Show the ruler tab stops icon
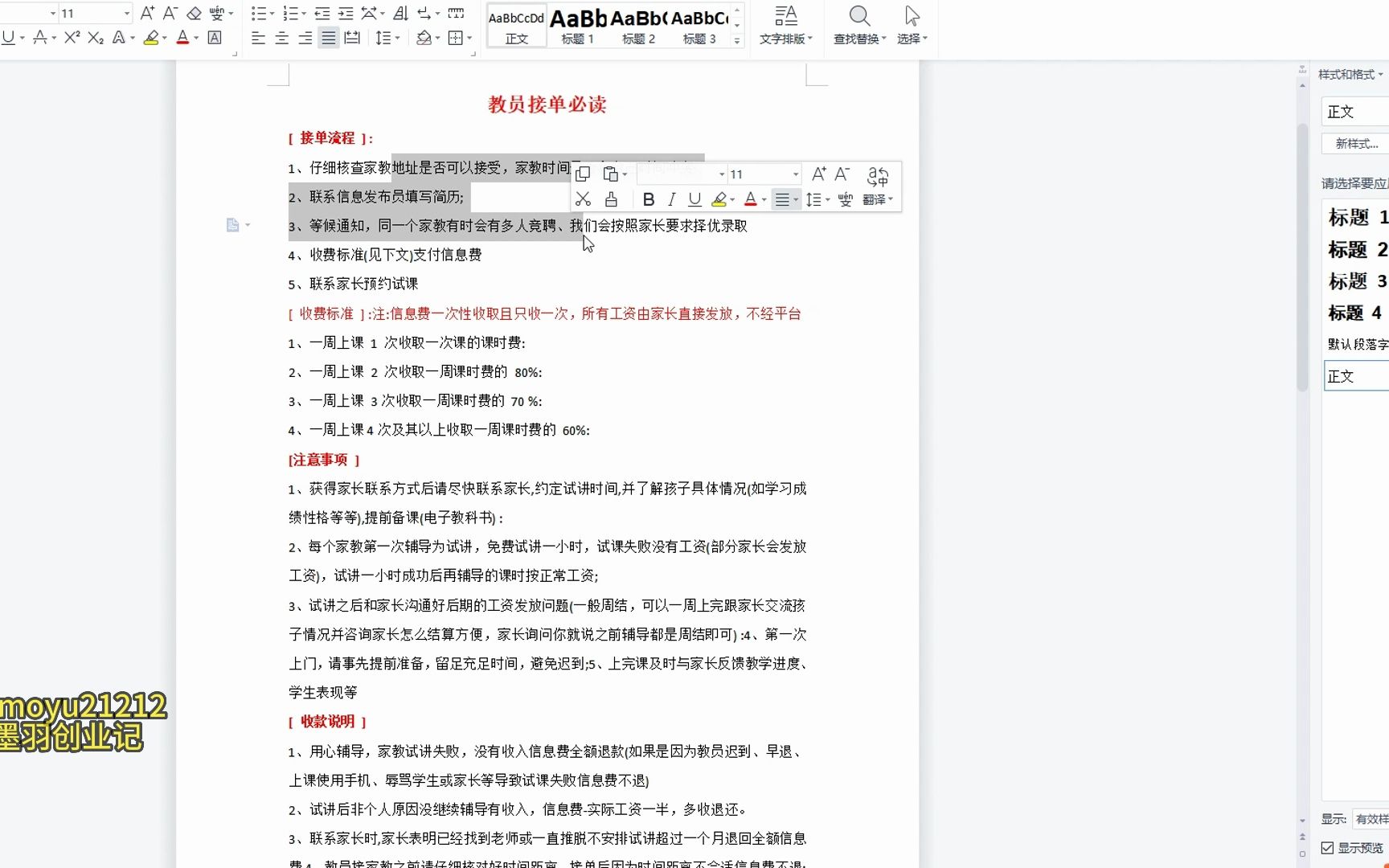1389x868 pixels. click(x=456, y=14)
